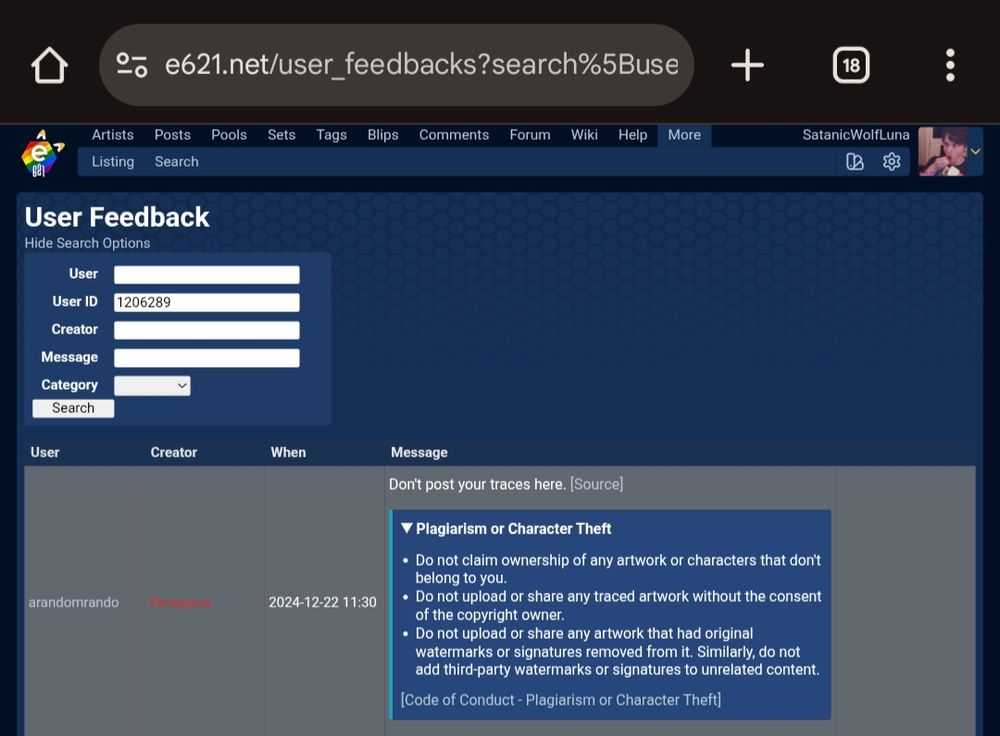Image resolution: width=1000 pixels, height=736 pixels.
Task: Open browser three-dot overflow menu
Action: pyautogui.click(x=950, y=65)
